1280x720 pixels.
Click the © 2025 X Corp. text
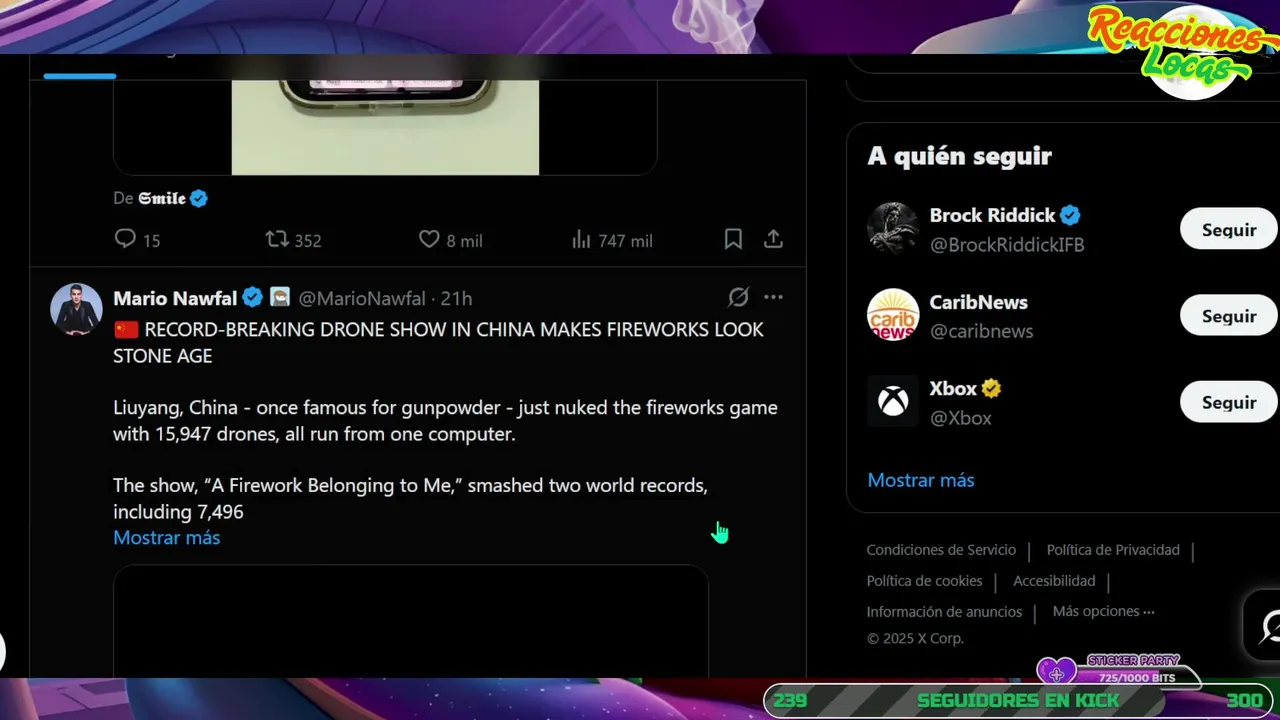coord(915,638)
